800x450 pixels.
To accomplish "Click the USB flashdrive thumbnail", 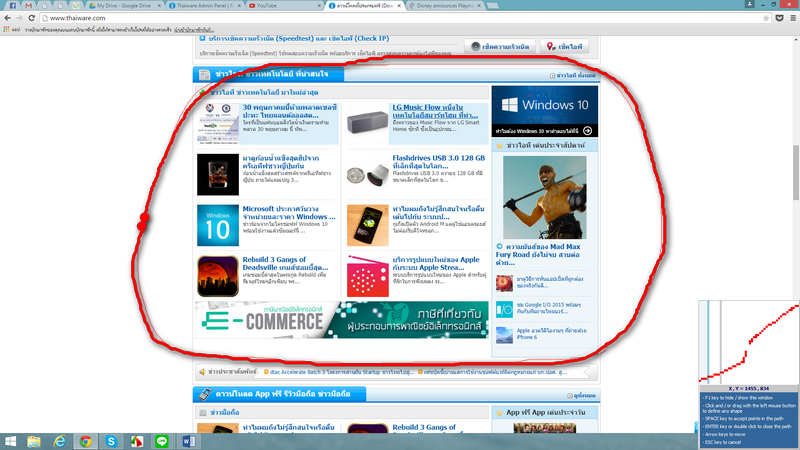I will point(368,174).
